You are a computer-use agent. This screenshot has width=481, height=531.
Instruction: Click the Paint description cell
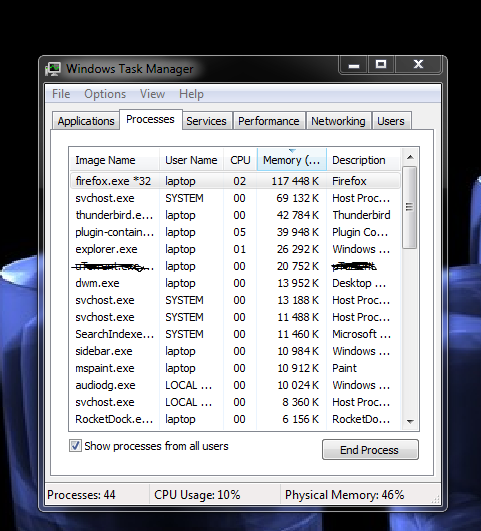(x=344, y=368)
